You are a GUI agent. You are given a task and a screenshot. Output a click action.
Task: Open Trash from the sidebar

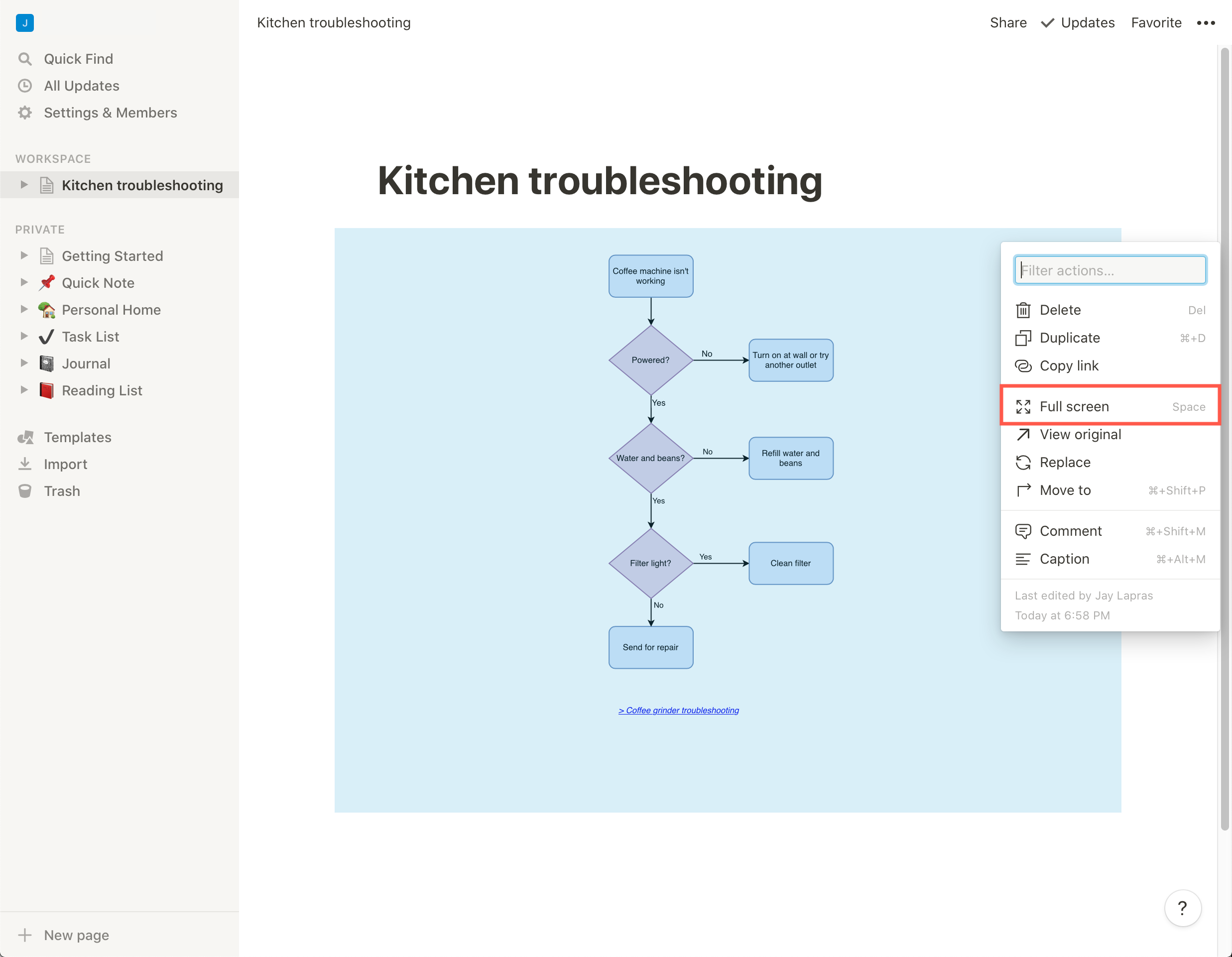click(x=61, y=491)
